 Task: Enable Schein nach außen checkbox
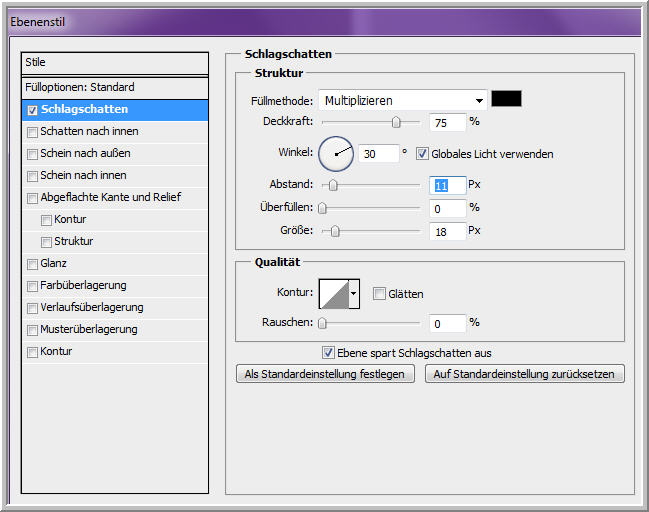coord(32,154)
